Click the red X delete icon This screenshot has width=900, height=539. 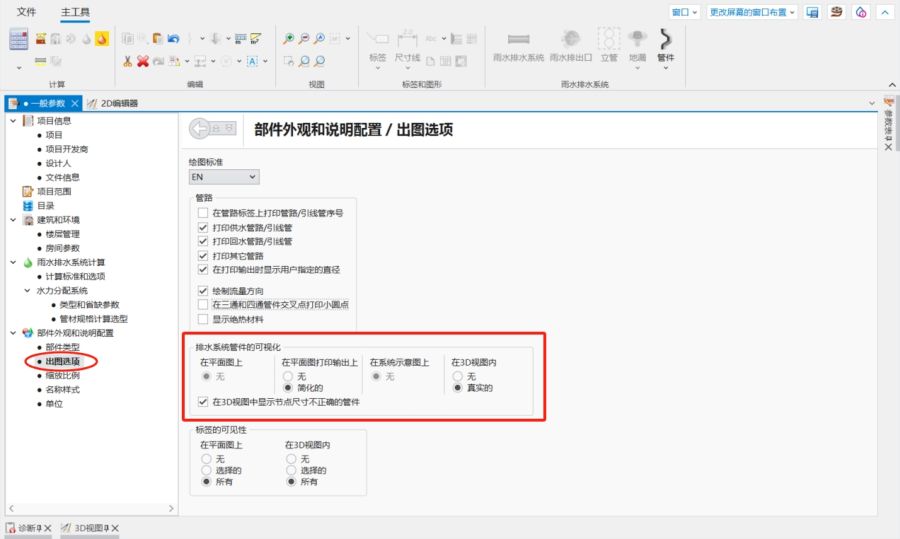(143, 61)
